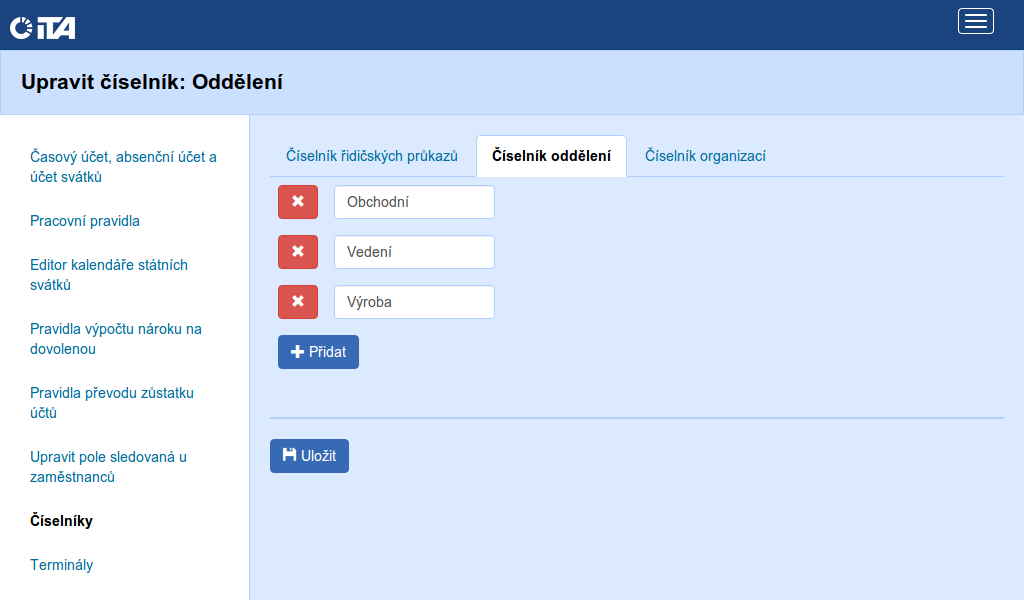Switch to Číselník řidičských průkazů tab
Viewport: 1024px width, 600px height.
point(372,156)
